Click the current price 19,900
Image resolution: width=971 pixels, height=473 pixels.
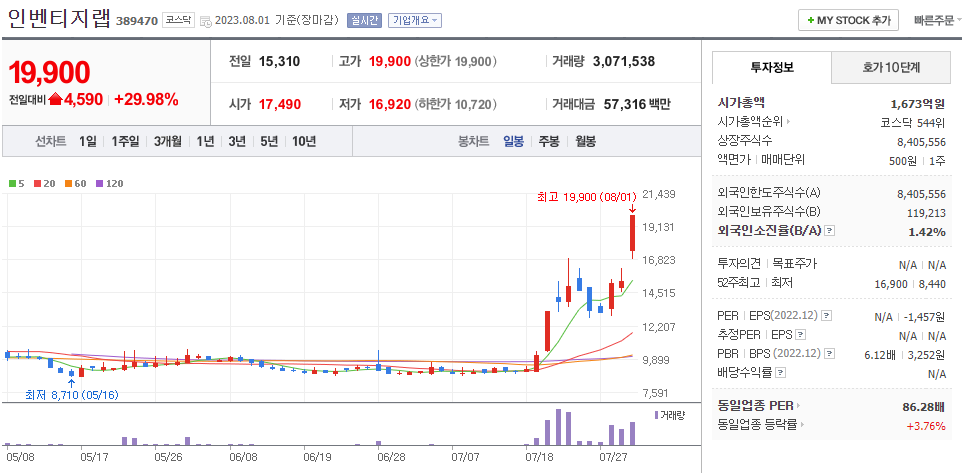tap(50, 72)
